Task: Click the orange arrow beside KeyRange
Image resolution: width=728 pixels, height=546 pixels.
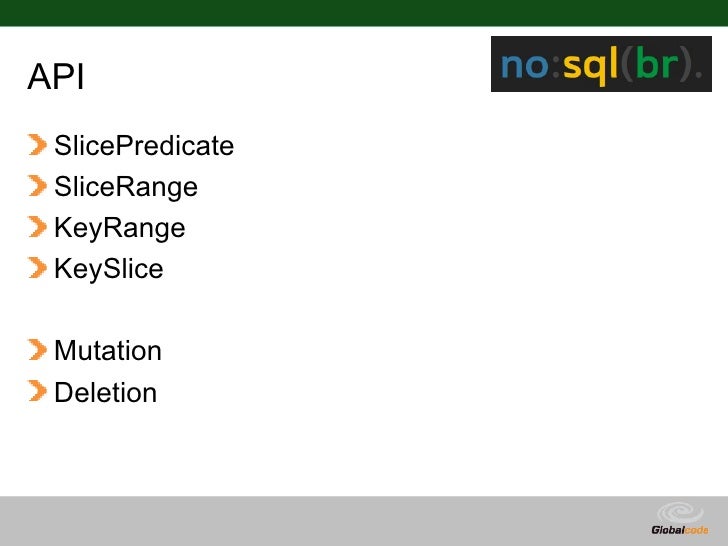Action: (x=37, y=227)
